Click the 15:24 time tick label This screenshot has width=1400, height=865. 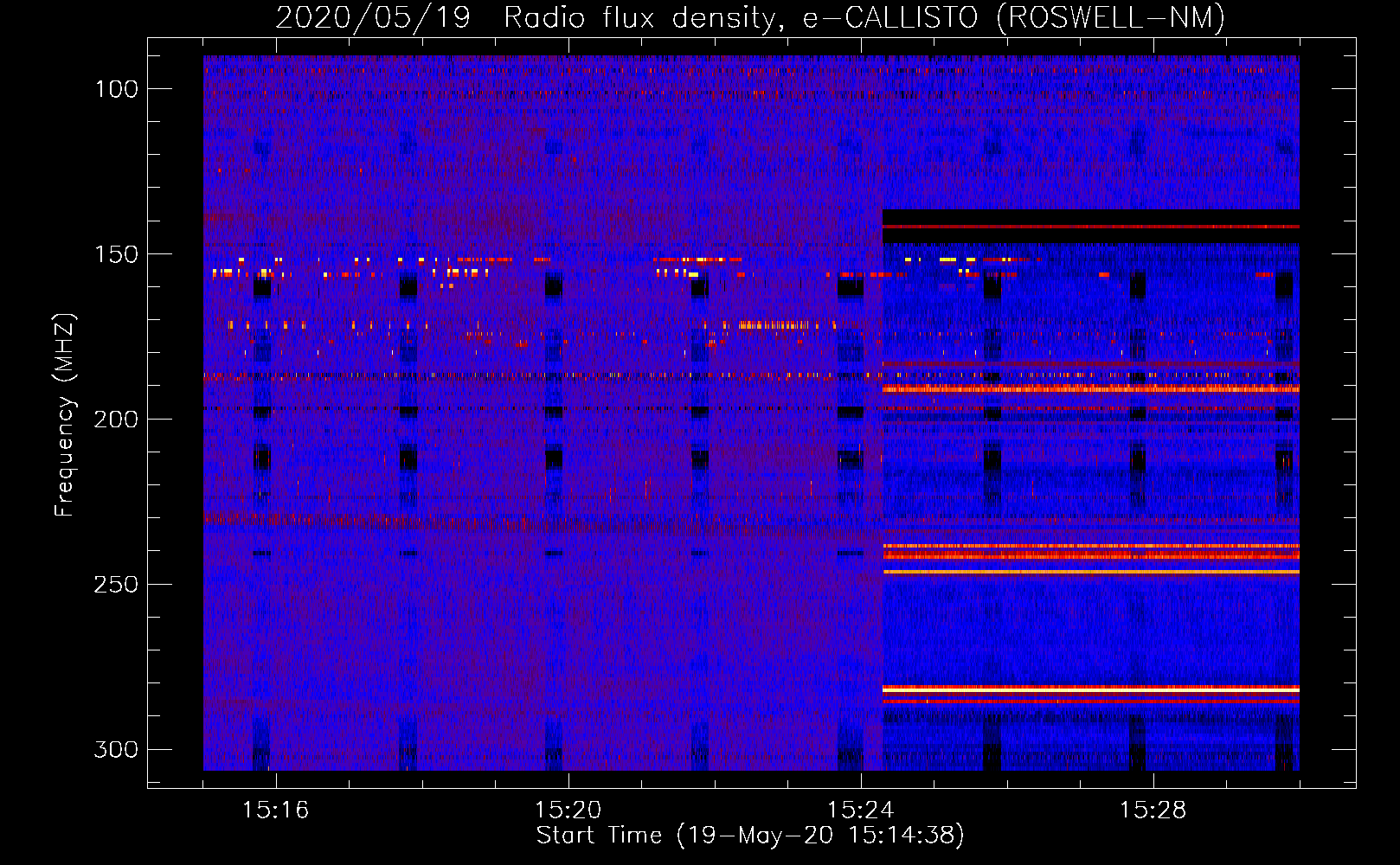click(861, 811)
